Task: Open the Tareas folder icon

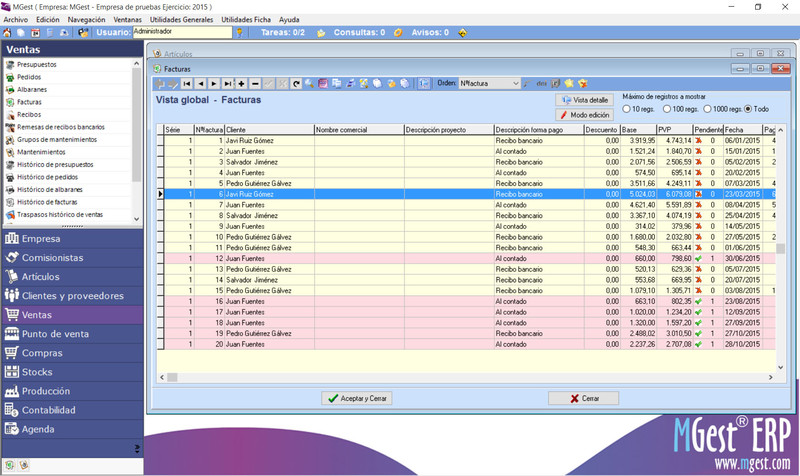Action: pyautogui.click(x=321, y=33)
